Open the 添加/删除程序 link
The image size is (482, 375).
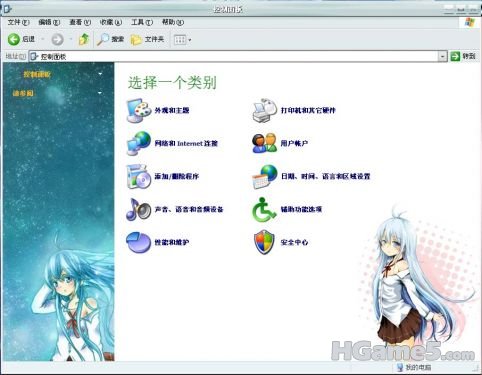click(177, 176)
